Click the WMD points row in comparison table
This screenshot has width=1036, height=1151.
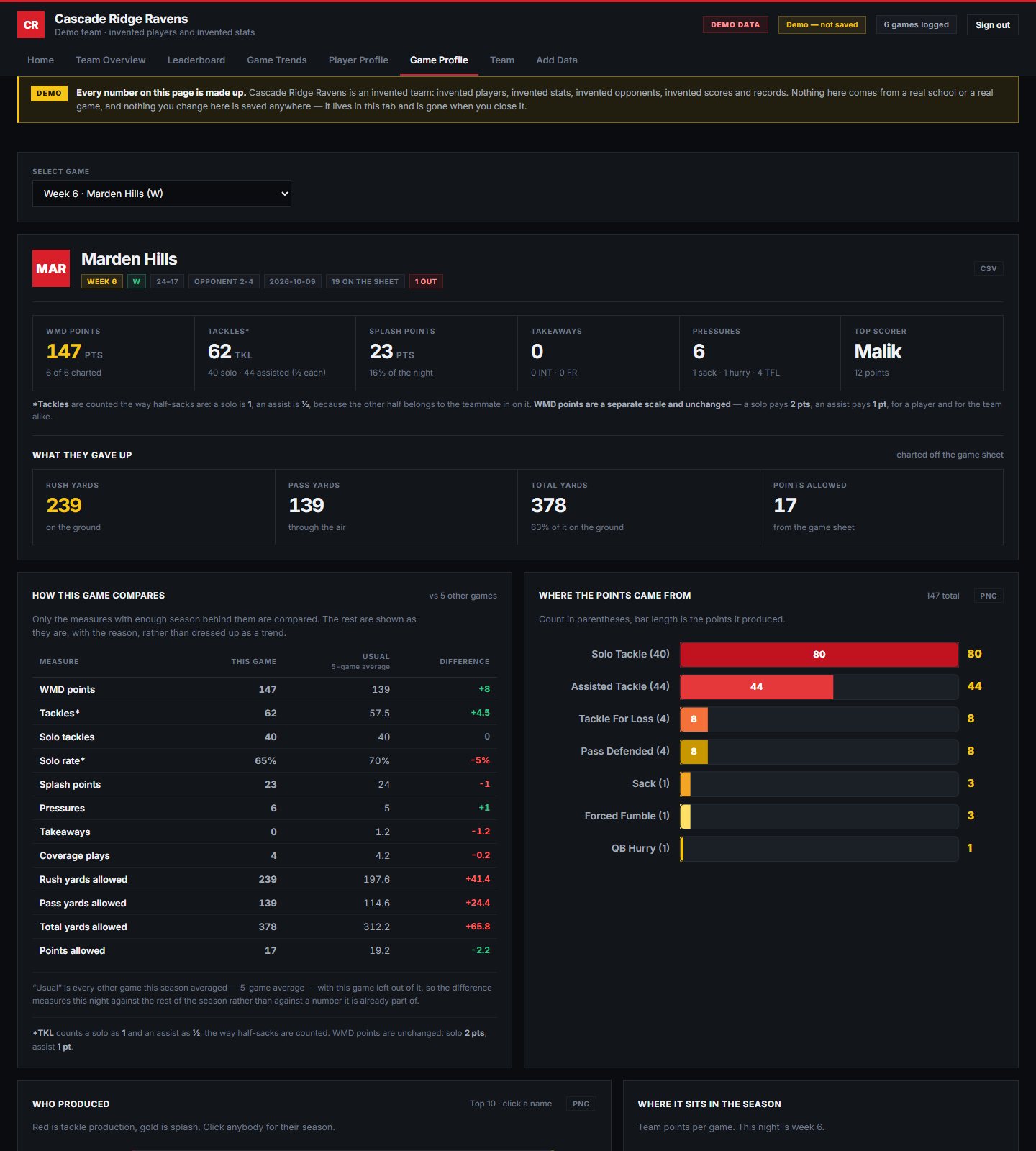click(265, 689)
